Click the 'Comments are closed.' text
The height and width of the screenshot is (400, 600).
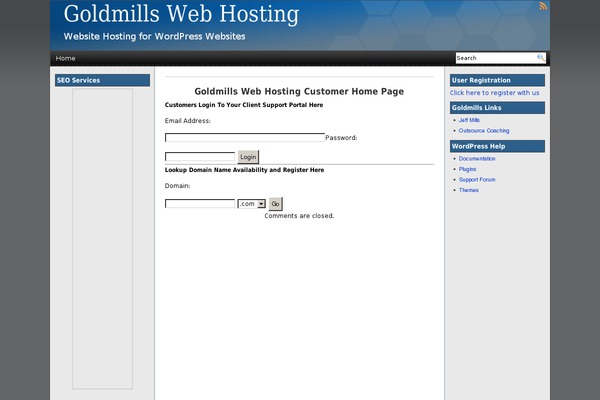point(299,216)
